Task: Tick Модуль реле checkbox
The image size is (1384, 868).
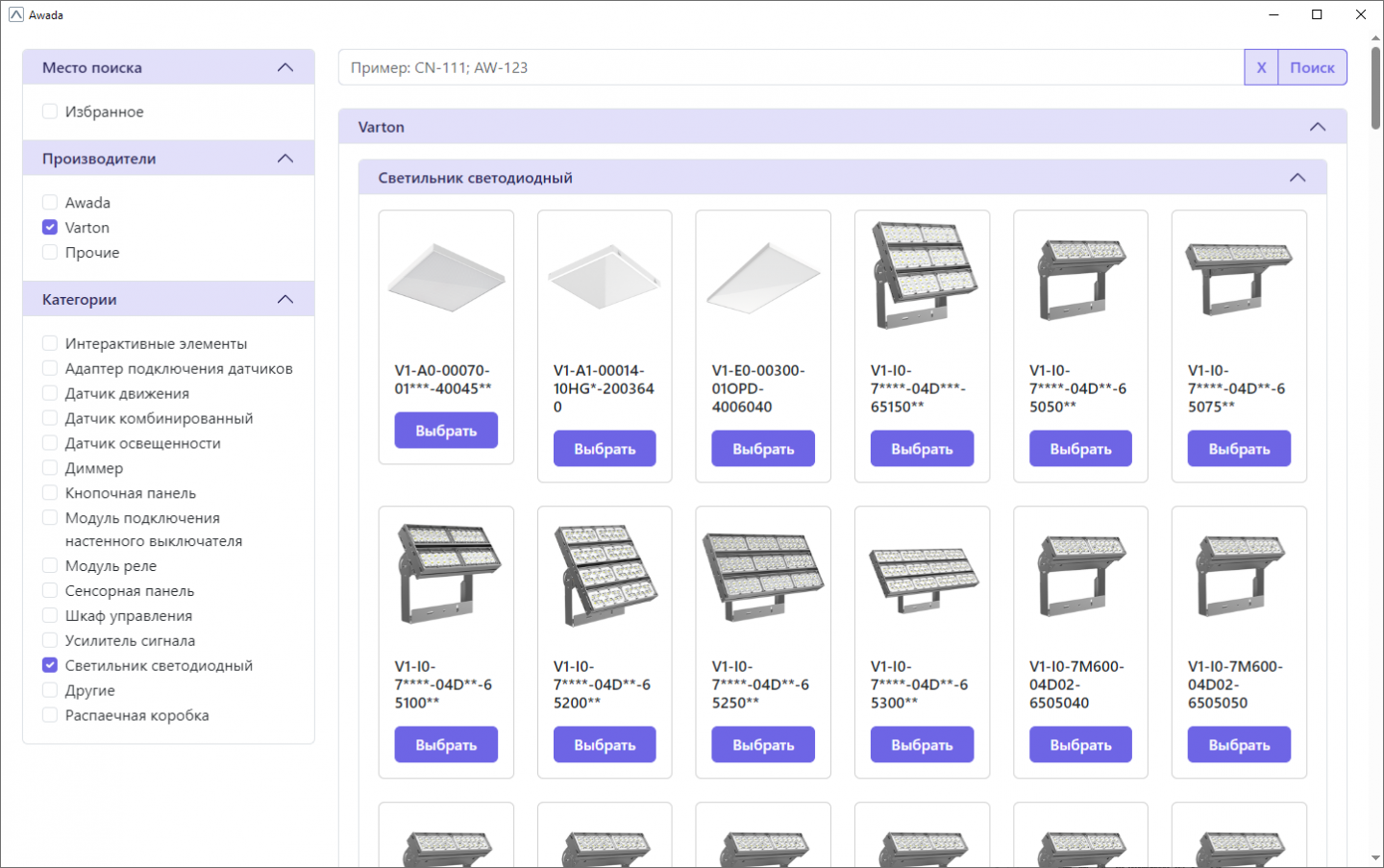Action: [x=50, y=565]
